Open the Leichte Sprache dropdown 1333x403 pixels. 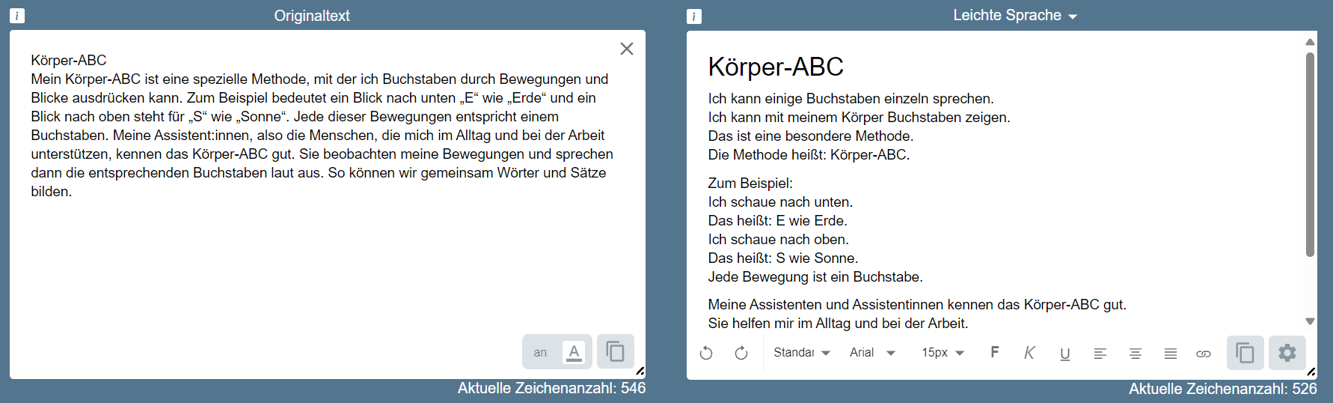[x=1015, y=16]
